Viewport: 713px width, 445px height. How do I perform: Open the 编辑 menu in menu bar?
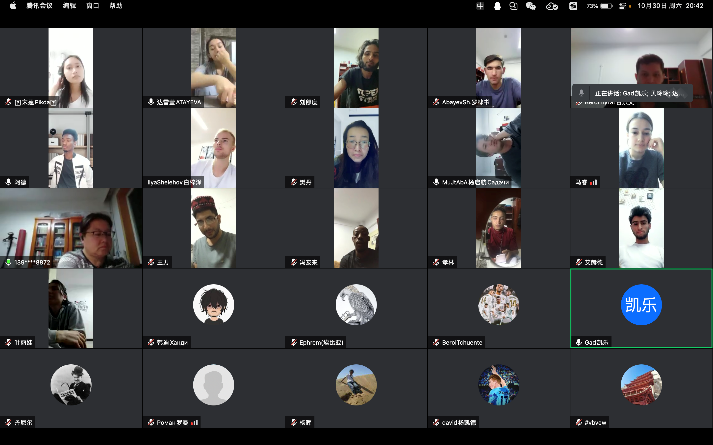69,6
